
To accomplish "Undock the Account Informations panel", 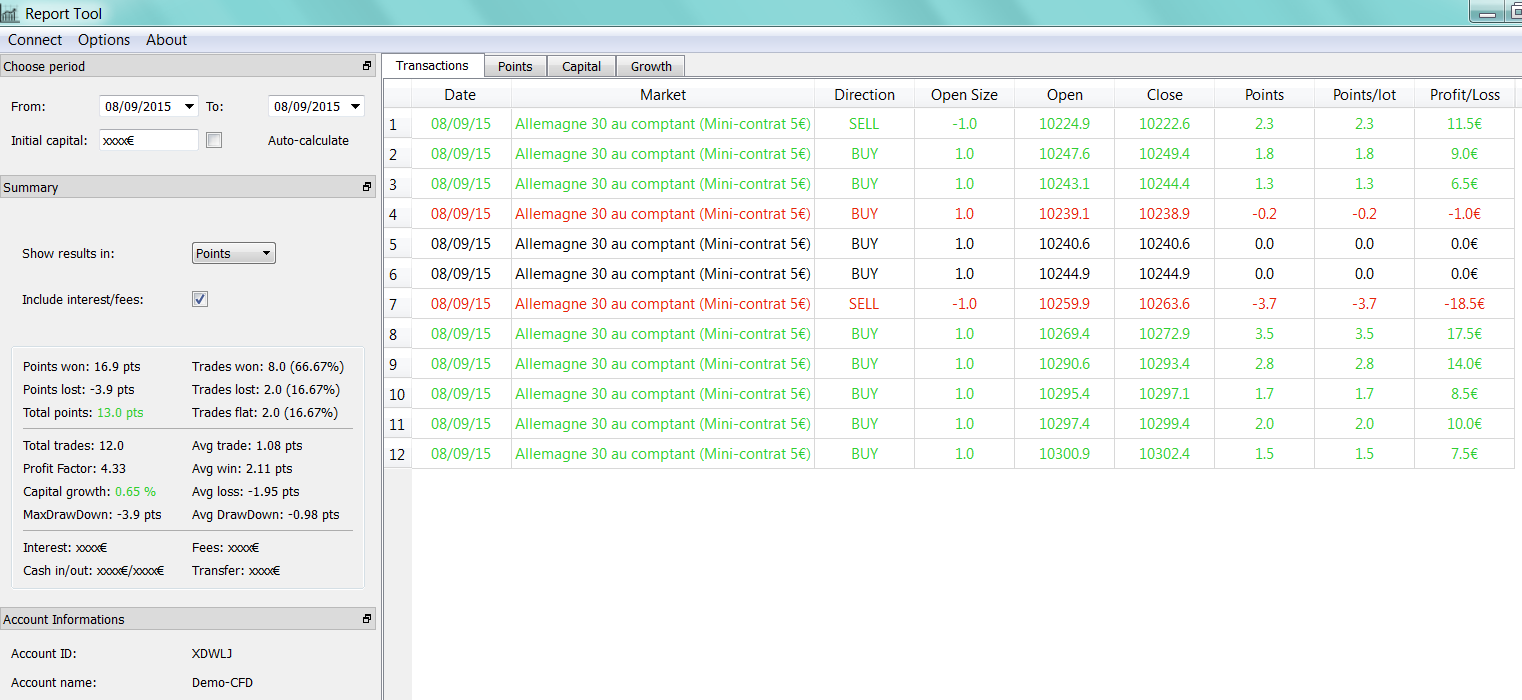I will tap(367, 619).
